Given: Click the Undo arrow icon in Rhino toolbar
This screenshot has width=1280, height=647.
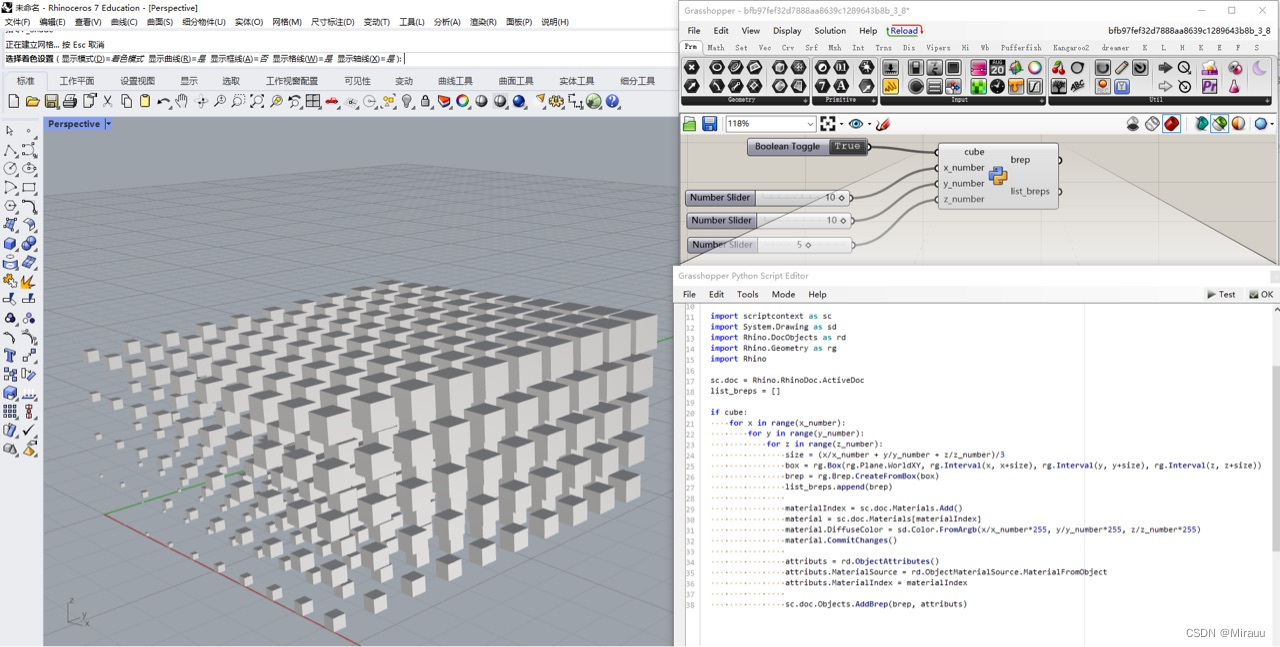Looking at the screenshot, I should [x=163, y=101].
